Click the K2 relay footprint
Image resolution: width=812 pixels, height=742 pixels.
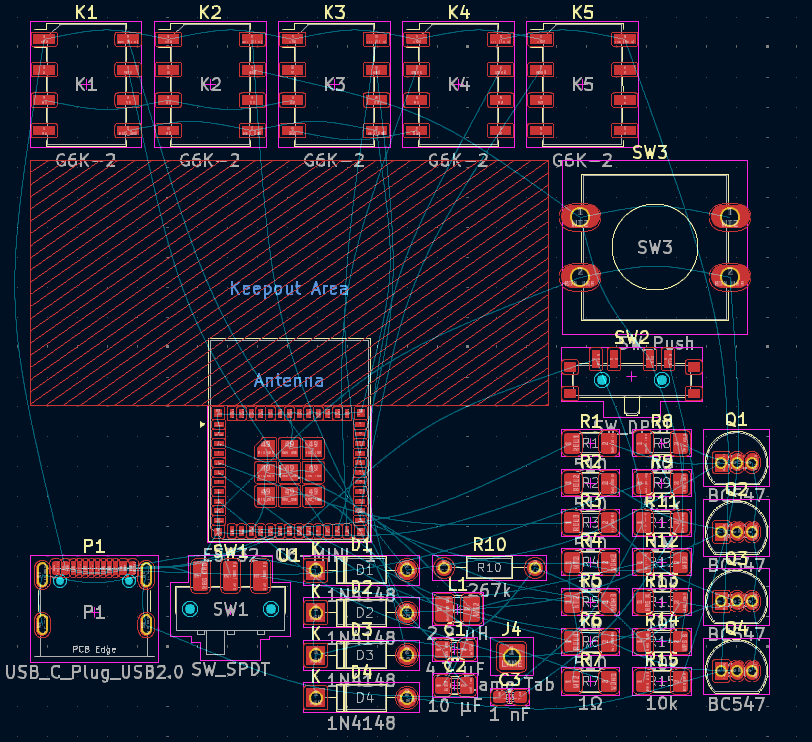point(210,85)
